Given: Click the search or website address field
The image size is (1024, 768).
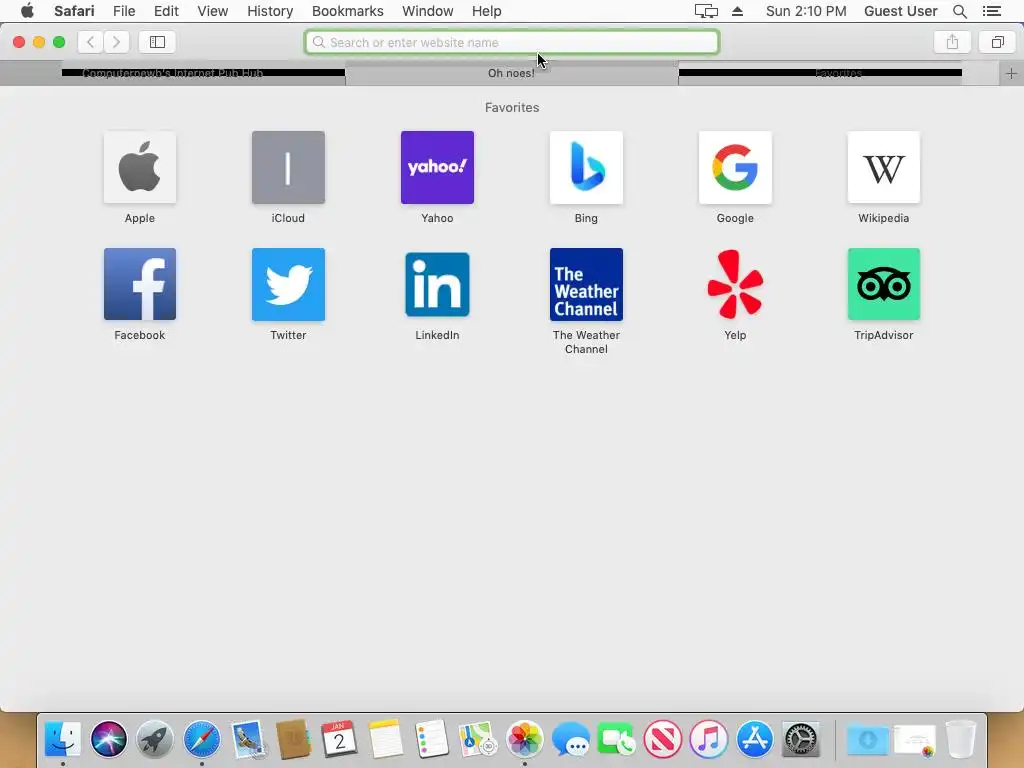Looking at the screenshot, I should 512,42.
